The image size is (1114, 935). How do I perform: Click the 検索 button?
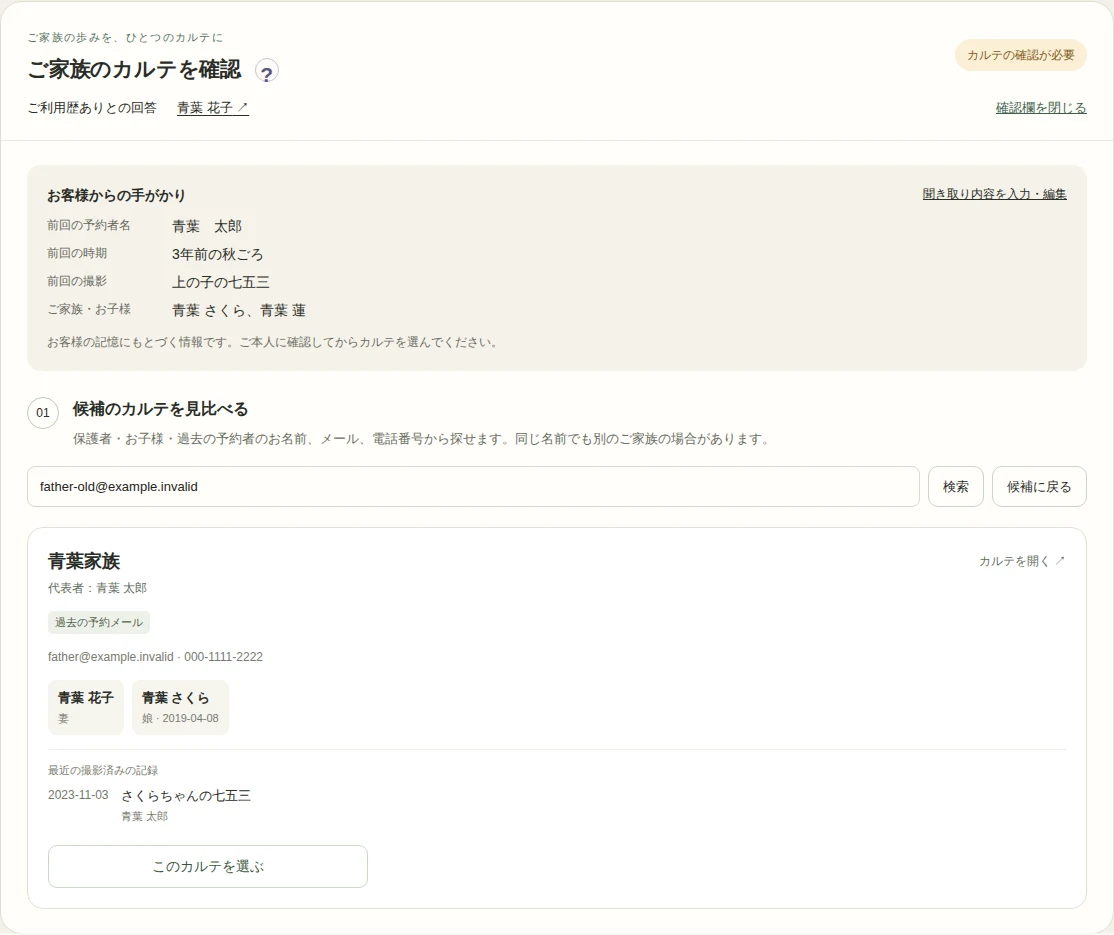tap(956, 487)
